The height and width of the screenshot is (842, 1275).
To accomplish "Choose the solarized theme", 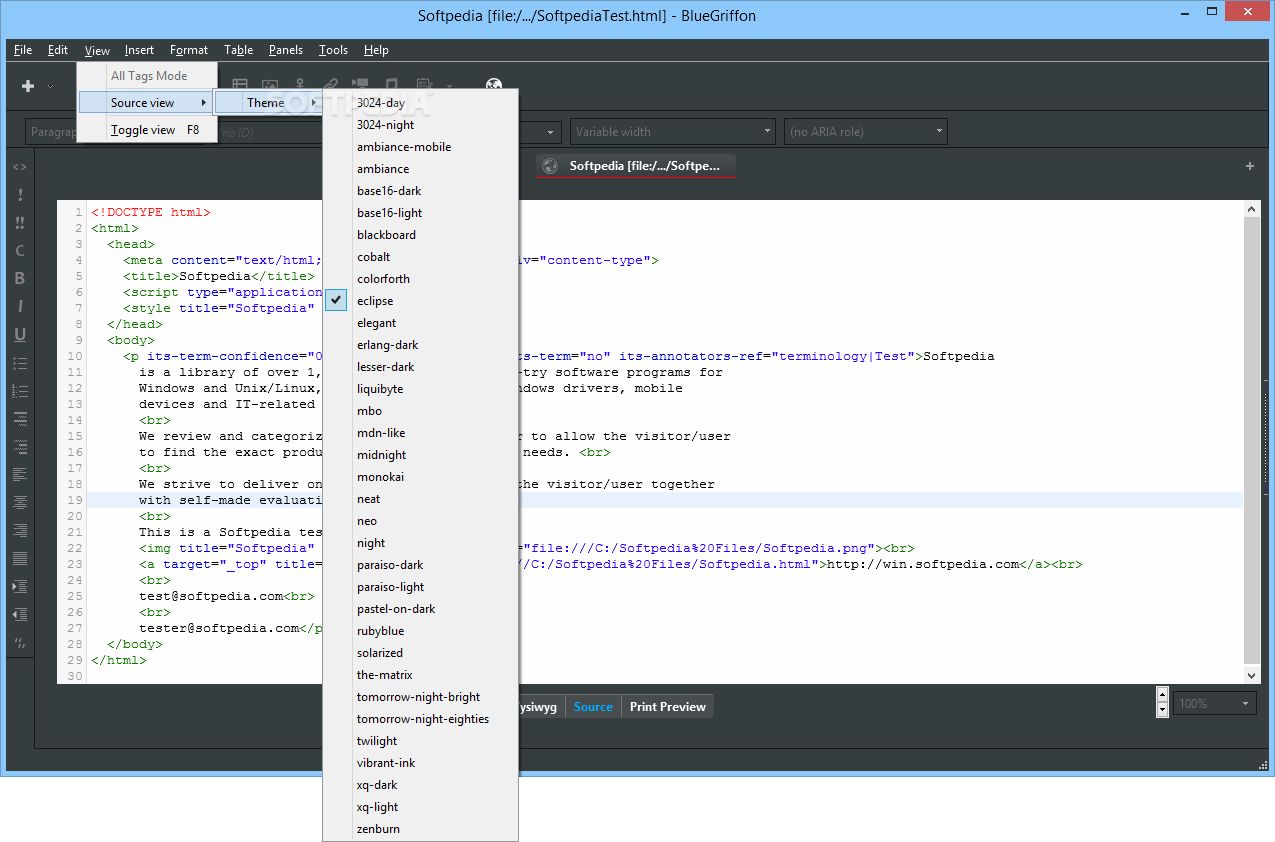I will (420, 653).
